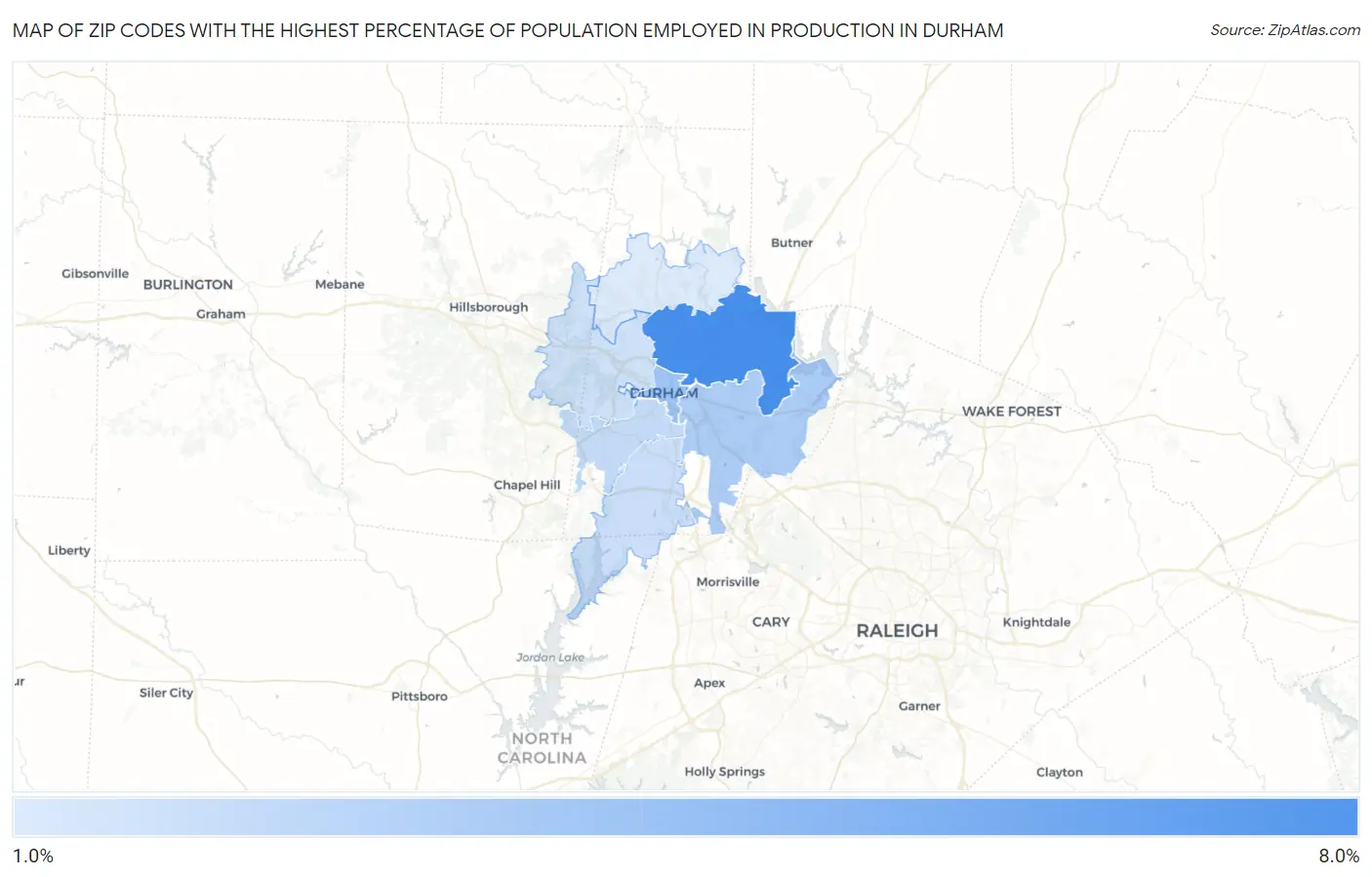Click the RALEIGH city label

point(897,630)
